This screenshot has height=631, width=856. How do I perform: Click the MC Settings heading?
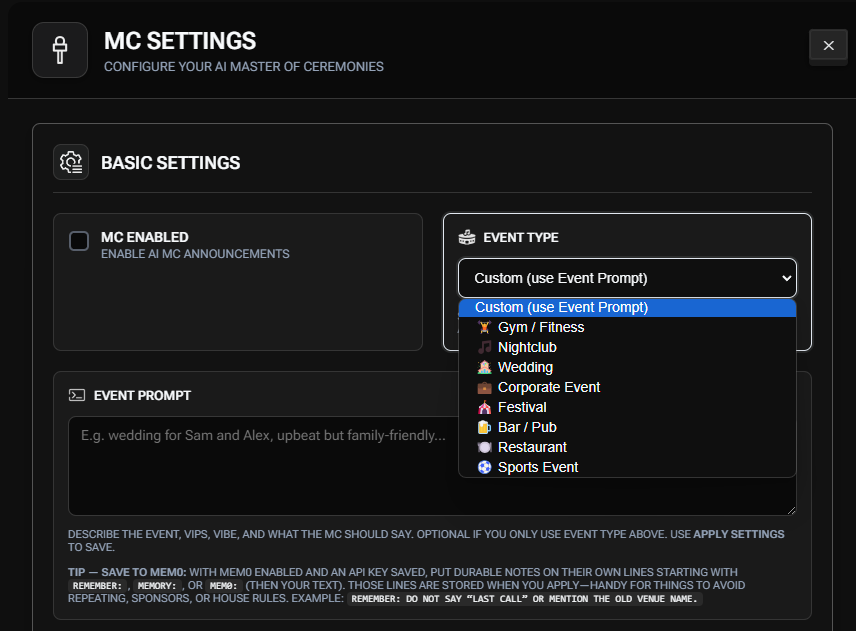(x=180, y=41)
